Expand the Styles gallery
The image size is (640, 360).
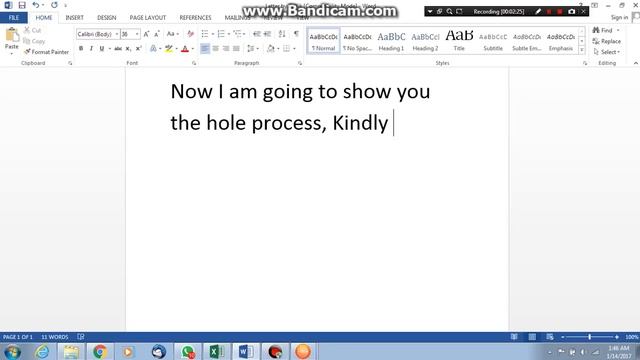582,50
